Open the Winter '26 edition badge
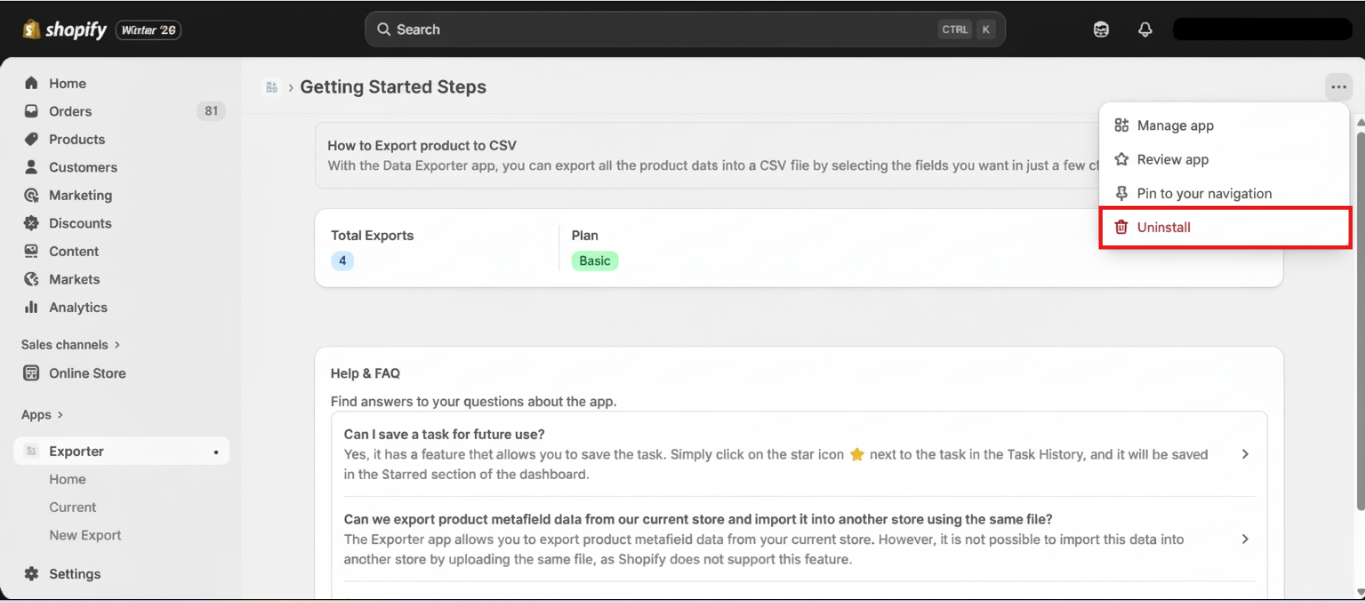Viewport: 1365px width, 603px height. [148, 30]
